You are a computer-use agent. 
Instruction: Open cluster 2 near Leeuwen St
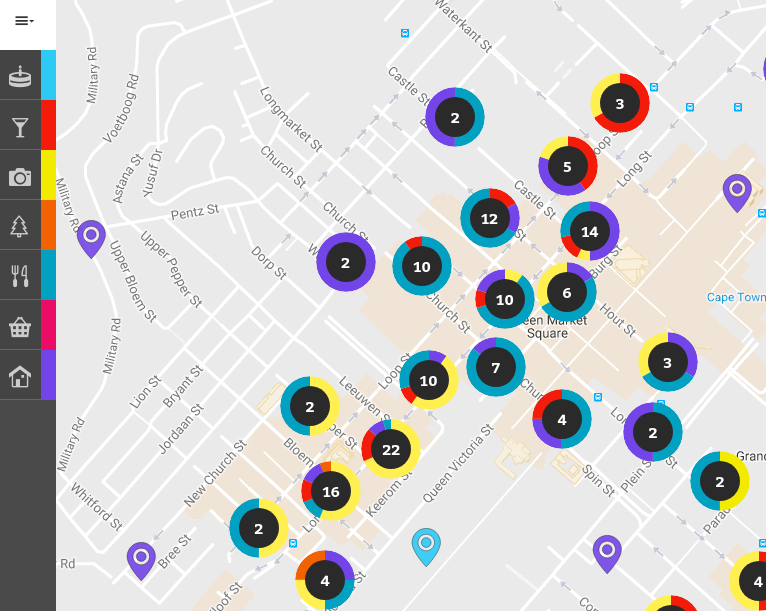click(310, 406)
